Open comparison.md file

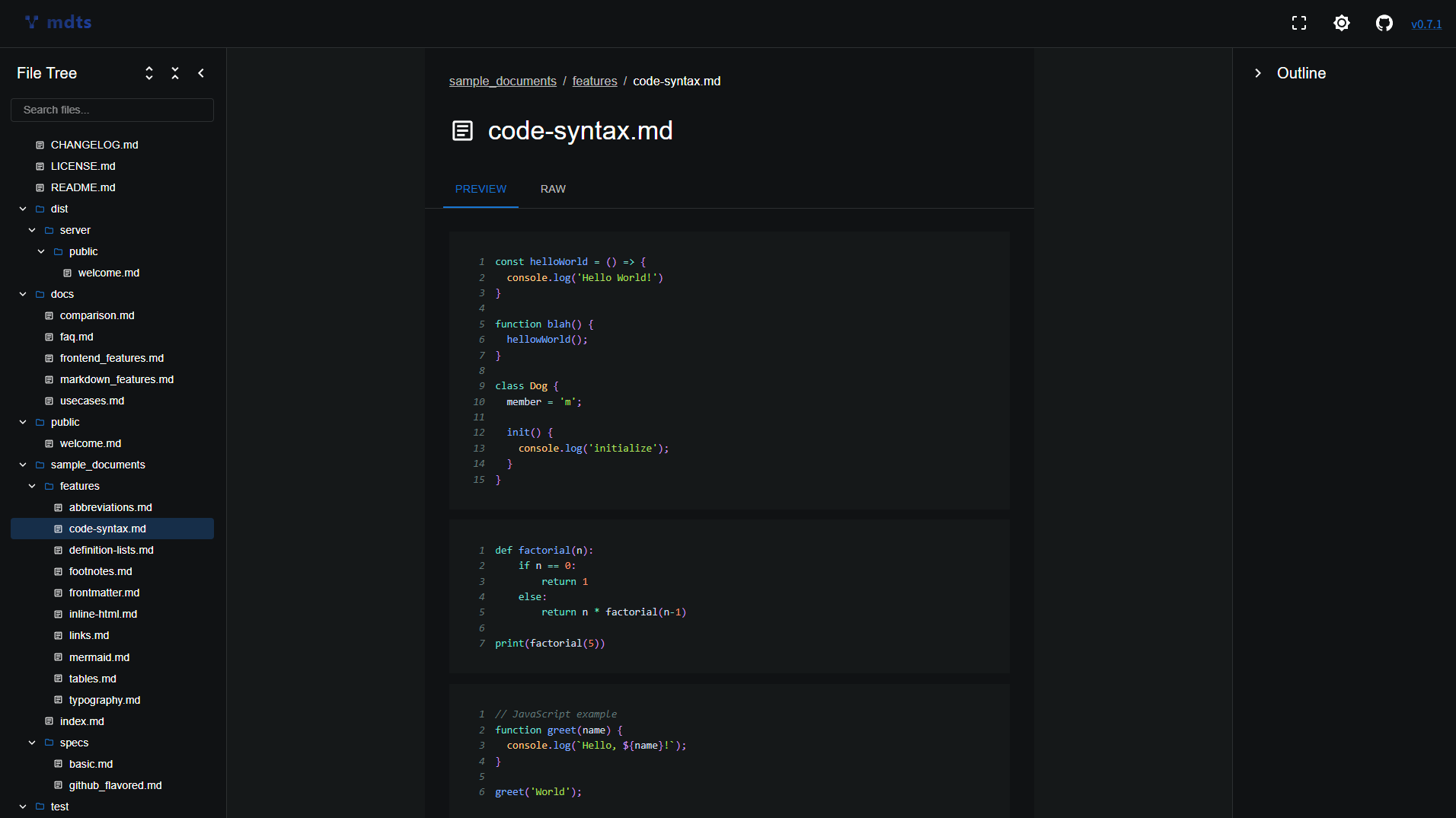tap(97, 315)
